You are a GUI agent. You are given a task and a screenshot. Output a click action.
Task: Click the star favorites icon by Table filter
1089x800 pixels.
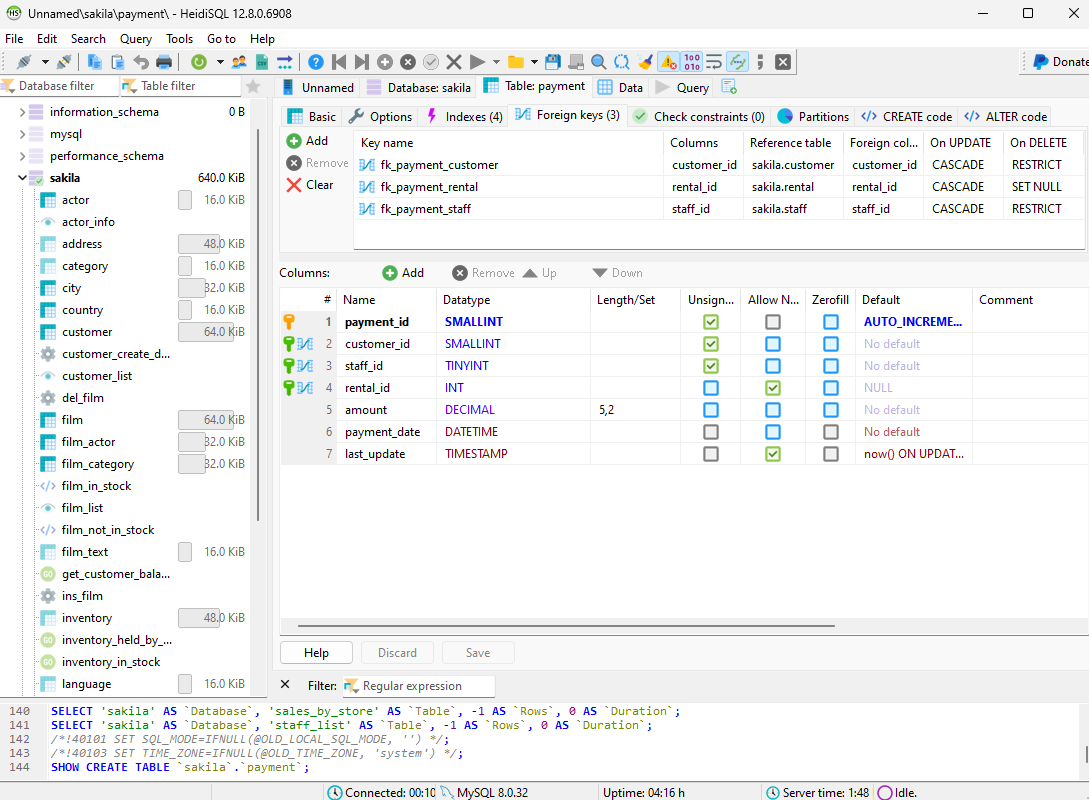click(253, 86)
